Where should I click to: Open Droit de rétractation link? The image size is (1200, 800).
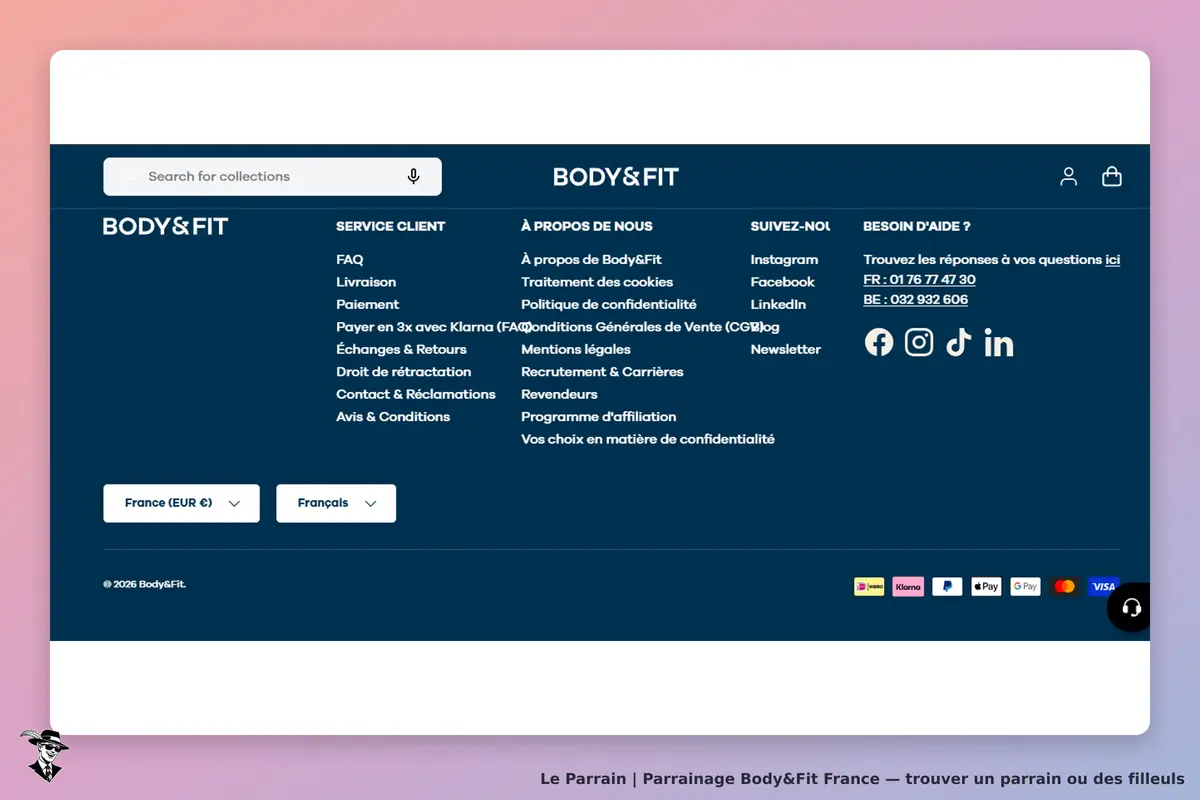coord(403,372)
